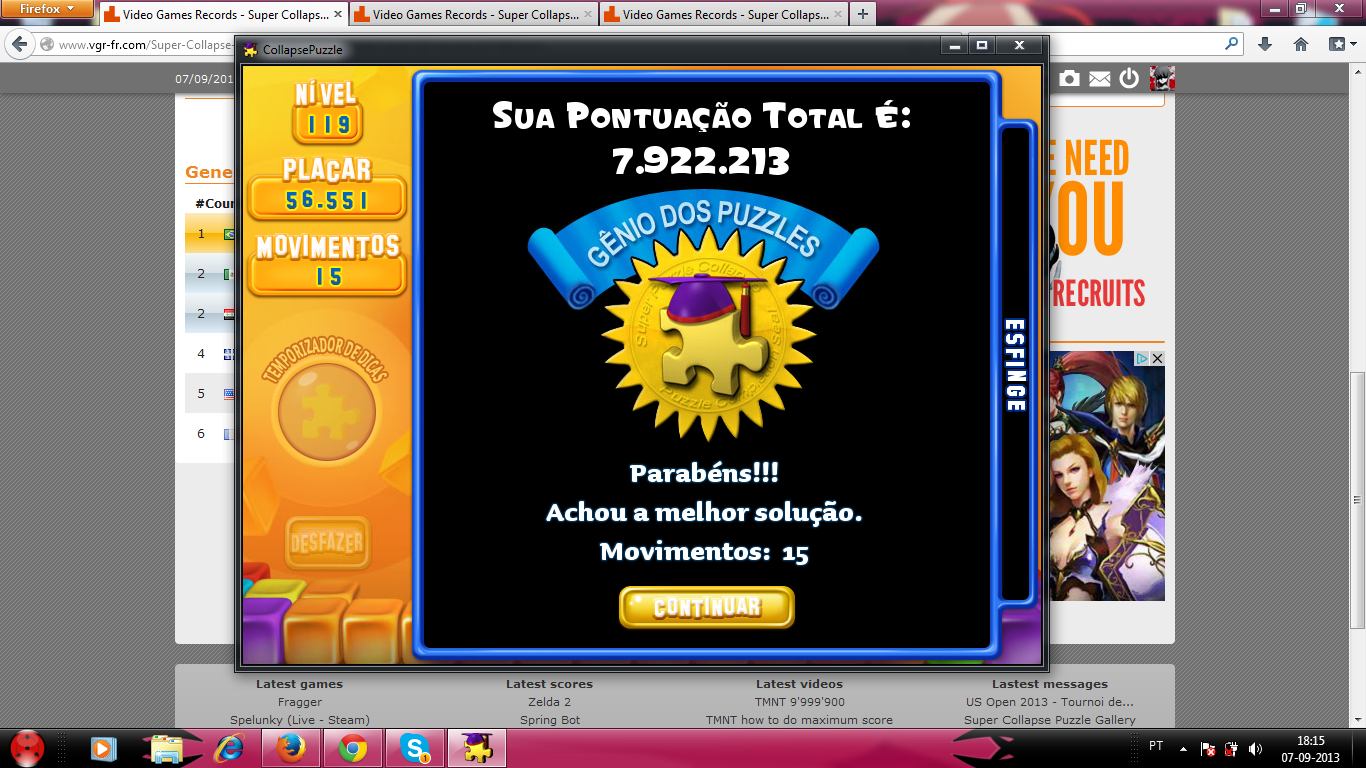The width and height of the screenshot is (1366, 768).
Task: Open a new browser tab
Action: click(862, 15)
